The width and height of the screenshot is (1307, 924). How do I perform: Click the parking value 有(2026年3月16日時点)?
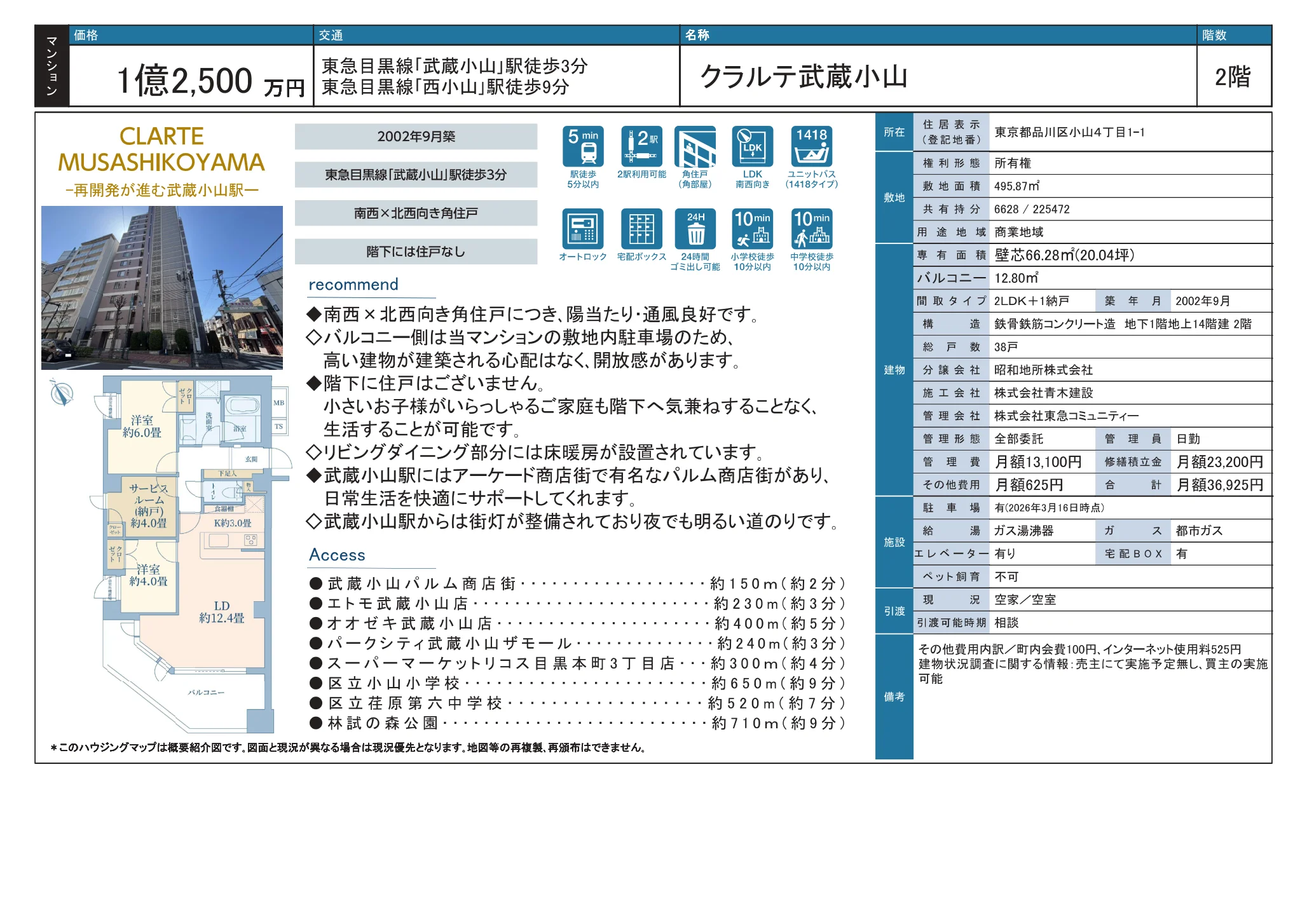[1050, 508]
